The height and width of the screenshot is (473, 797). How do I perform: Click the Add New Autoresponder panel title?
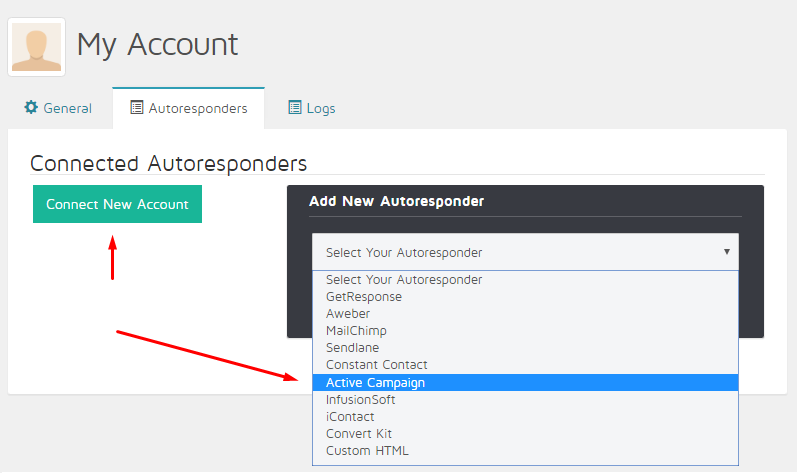(x=396, y=201)
